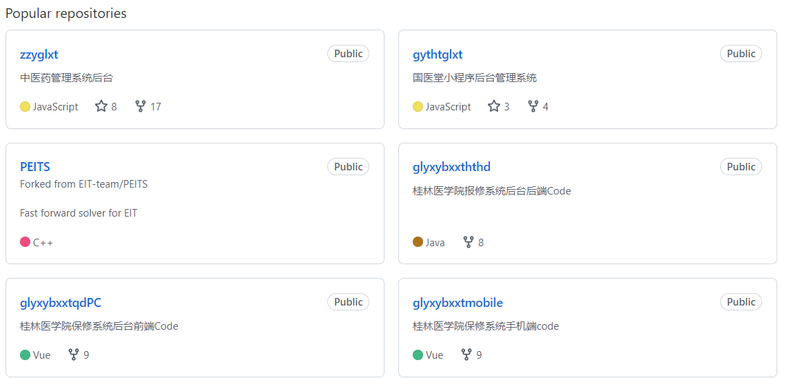Click the Public badge on glyxybxxtqdPC card

(348, 302)
